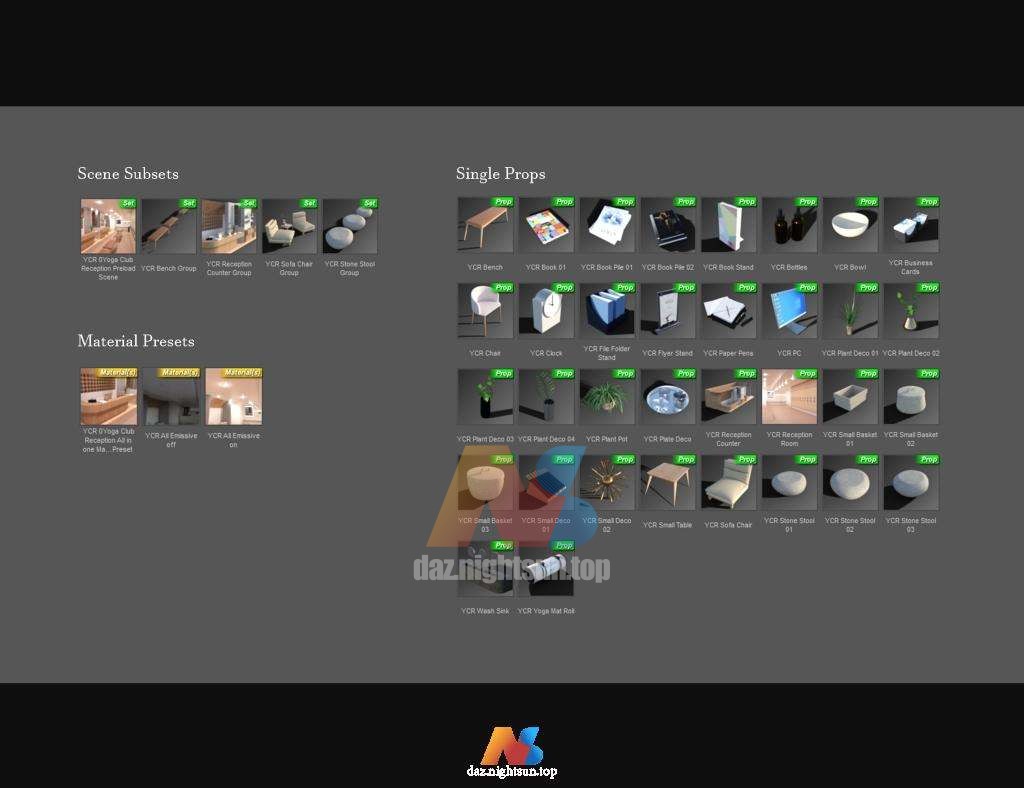Select the YCR Wash Sink prop
Viewport: 1024px width, 788px height.
(485, 569)
